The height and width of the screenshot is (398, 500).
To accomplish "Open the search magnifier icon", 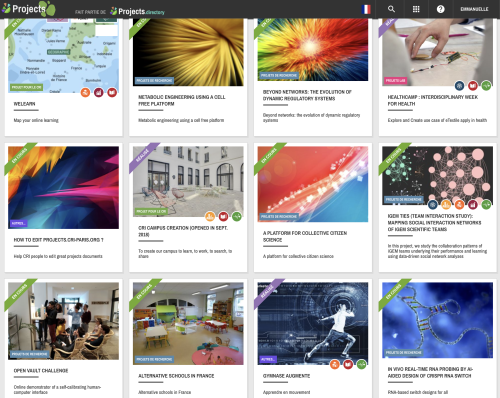I will [391, 9].
